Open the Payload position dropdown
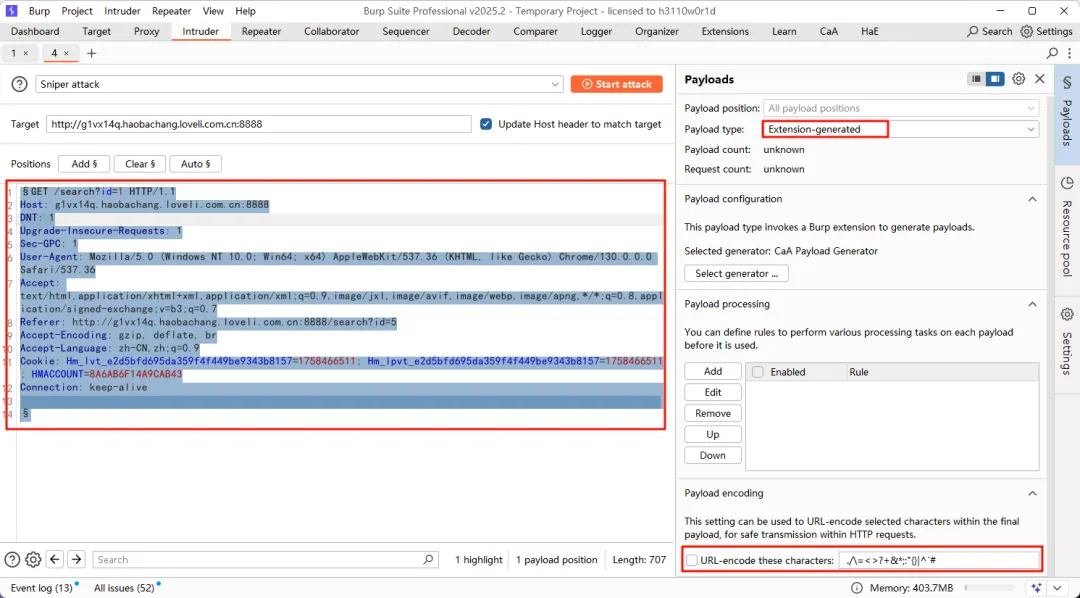1080x598 pixels. [x=900, y=108]
